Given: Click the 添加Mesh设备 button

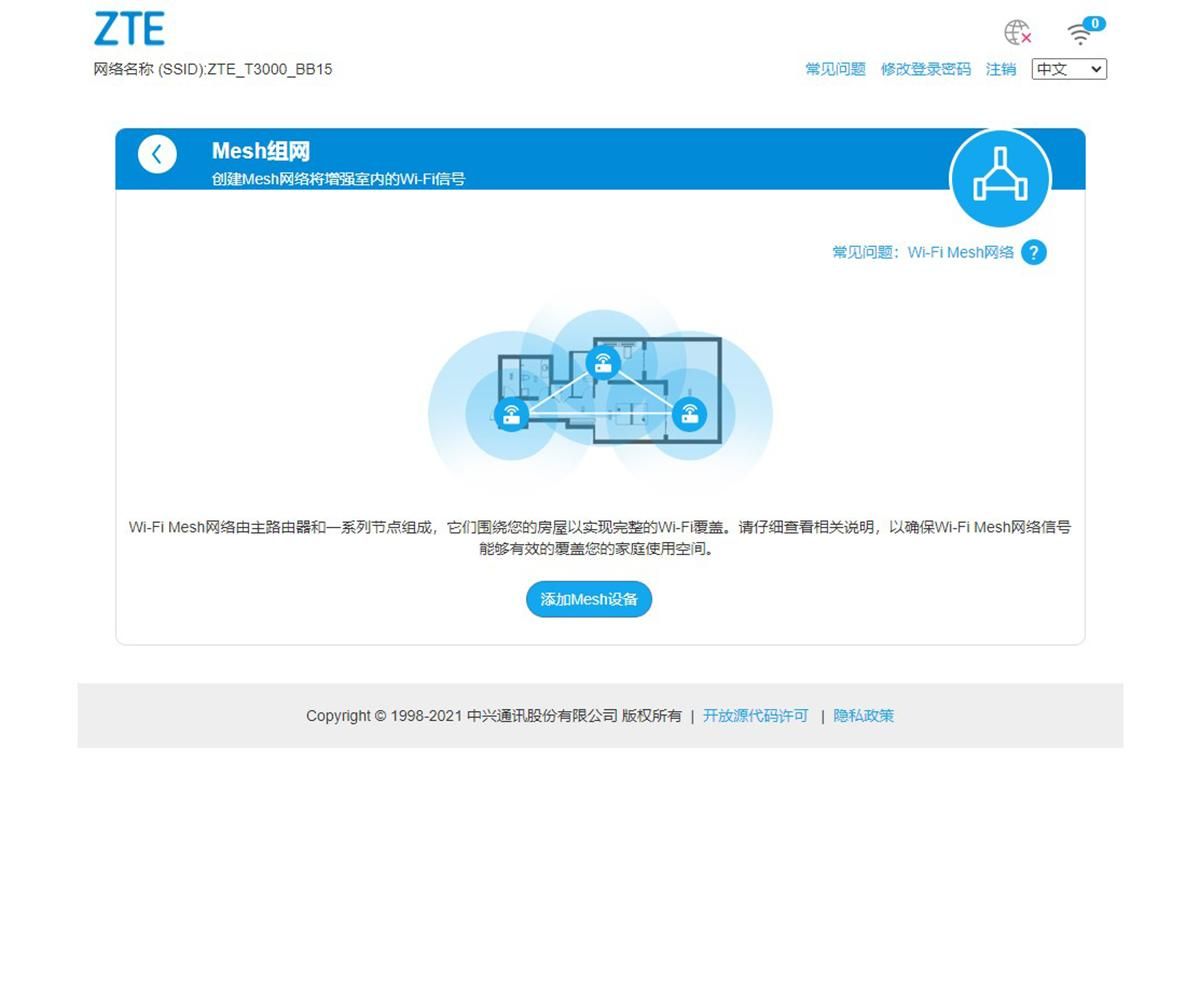Looking at the screenshot, I should [589, 599].
